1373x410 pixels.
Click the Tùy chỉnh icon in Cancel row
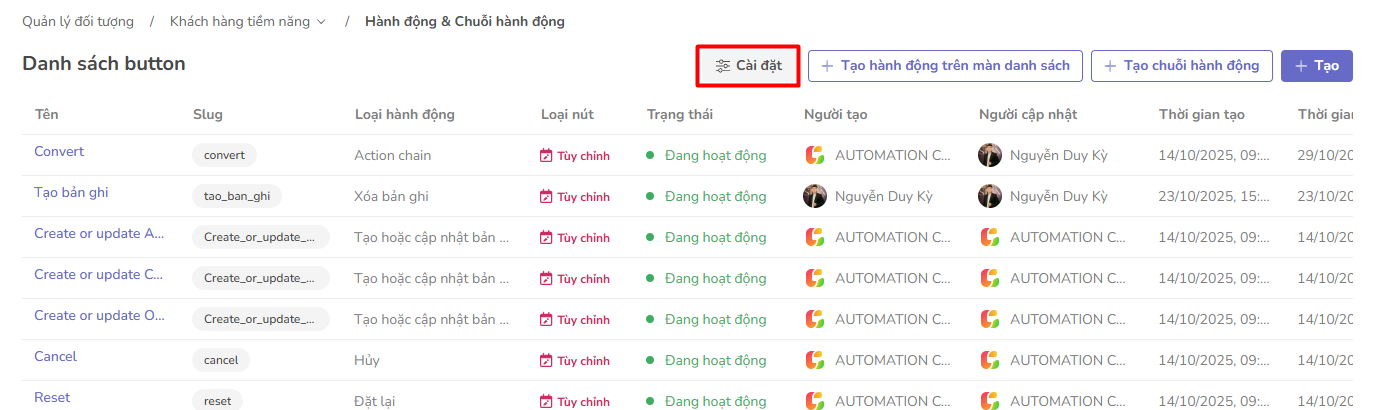pyautogui.click(x=546, y=361)
